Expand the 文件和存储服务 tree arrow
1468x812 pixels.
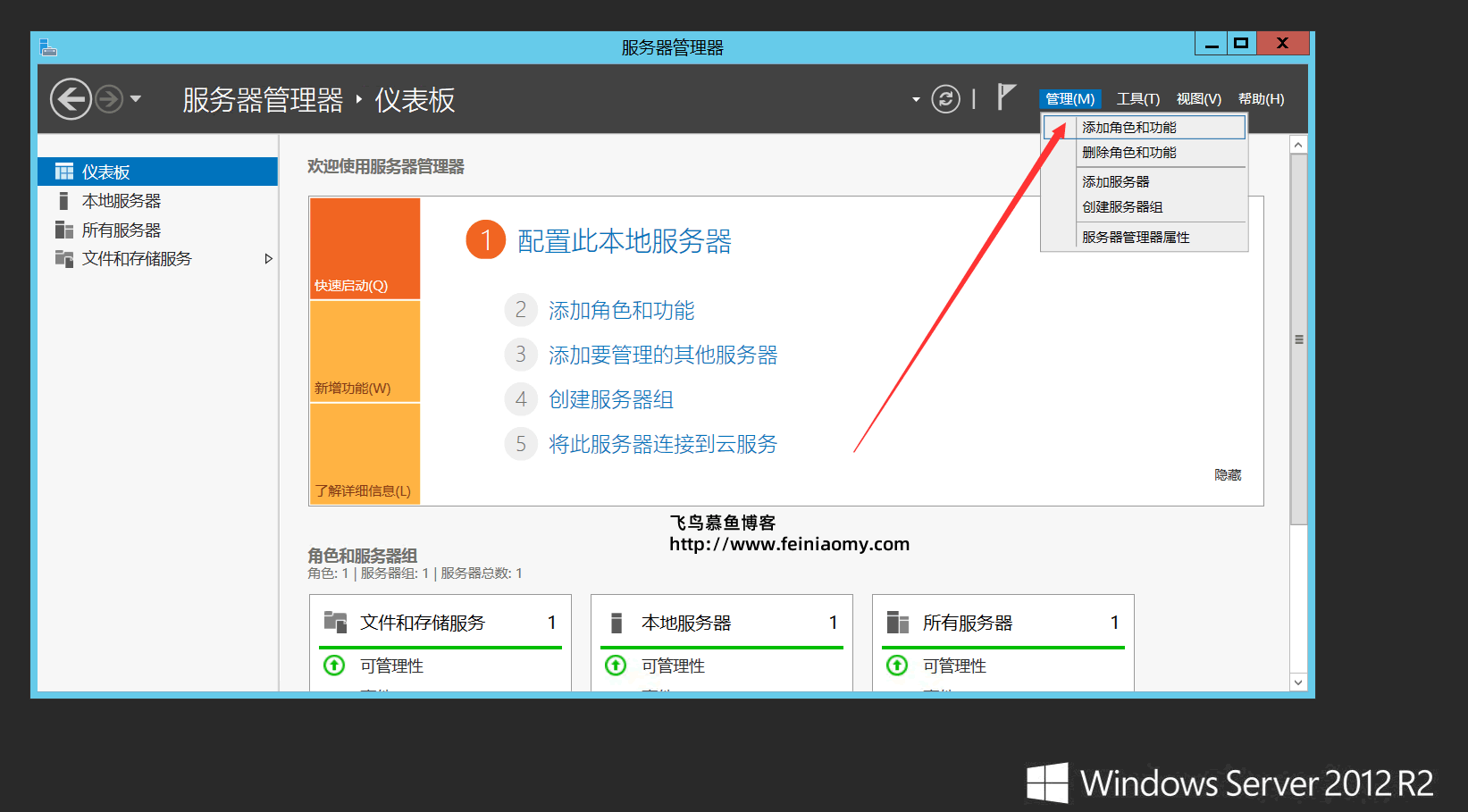click(x=268, y=258)
